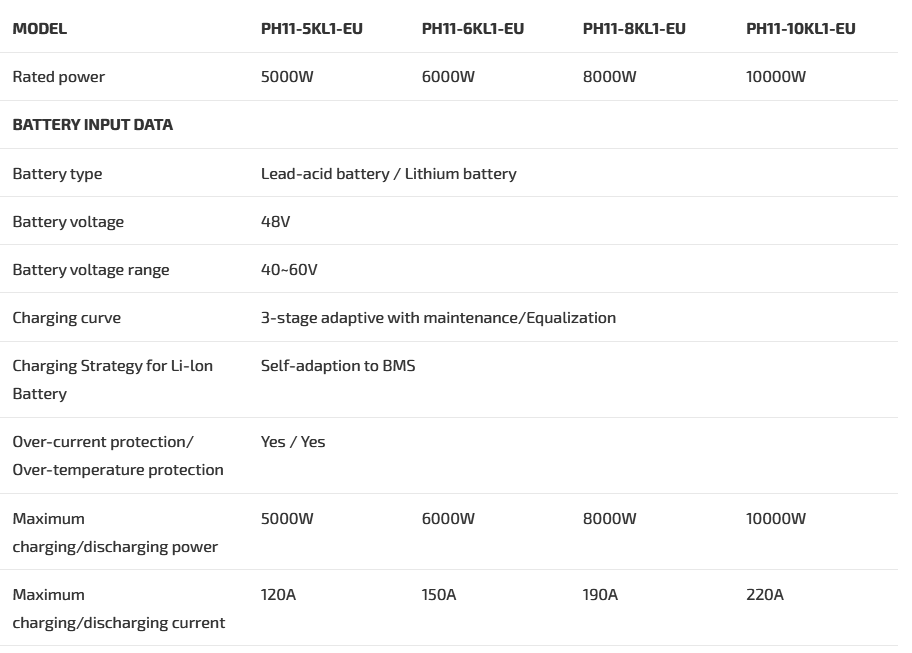
Task: Click the 3-stage adaptive charging curve text
Action: point(438,318)
